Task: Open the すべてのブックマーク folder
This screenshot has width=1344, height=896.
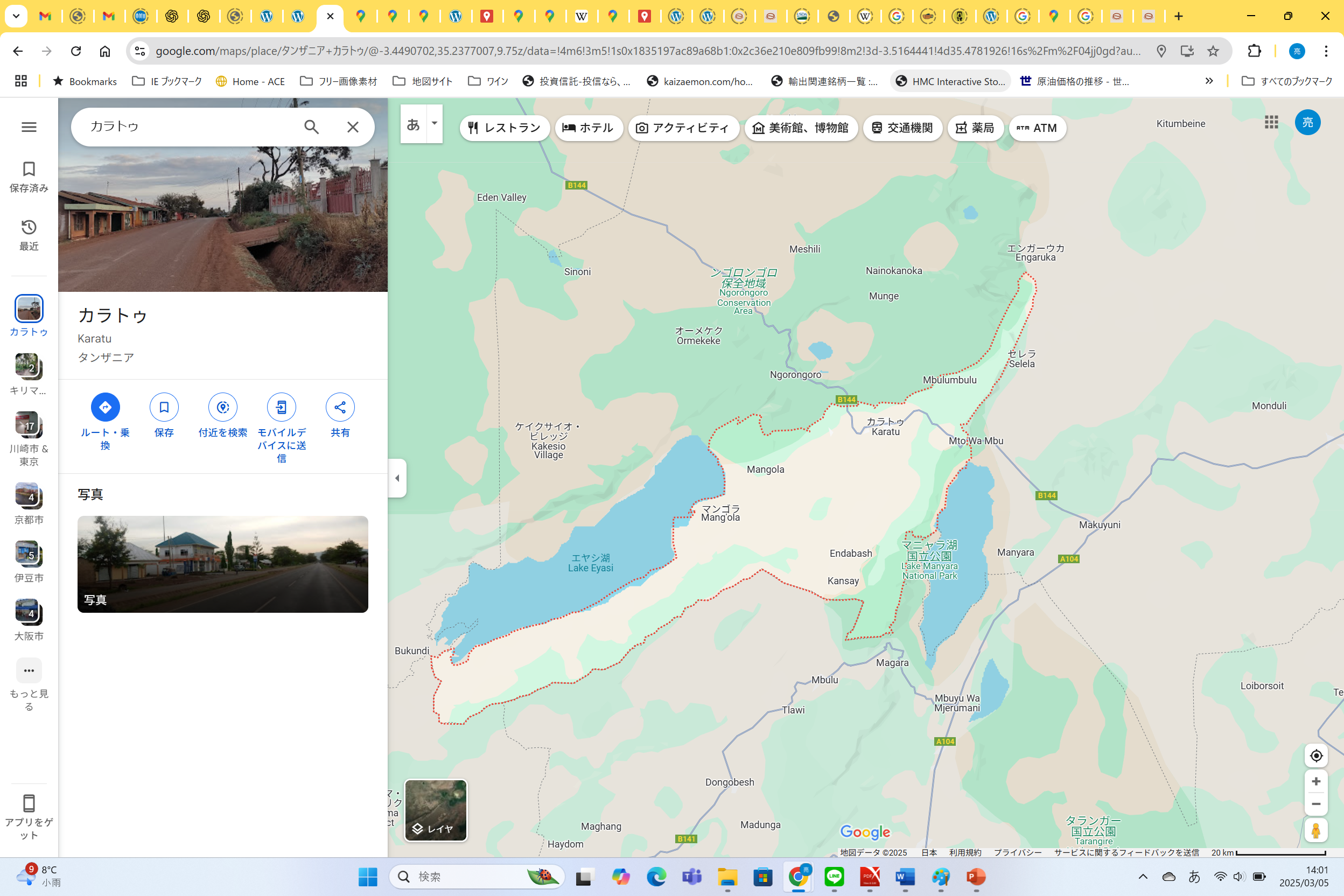Action: pyautogui.click(x=1287, y=81)
